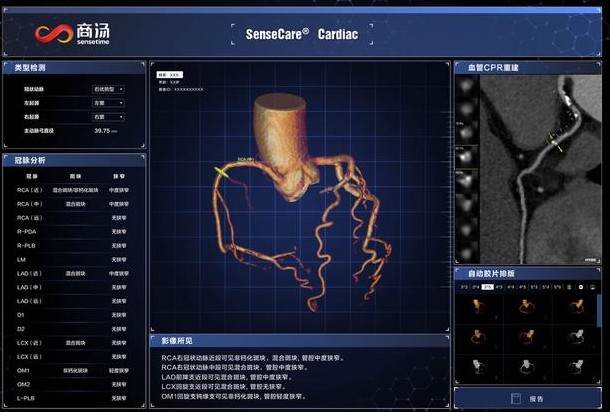Click the 血管CPR重建 panel header
610x412 pixels.
[x=528, y=68]
